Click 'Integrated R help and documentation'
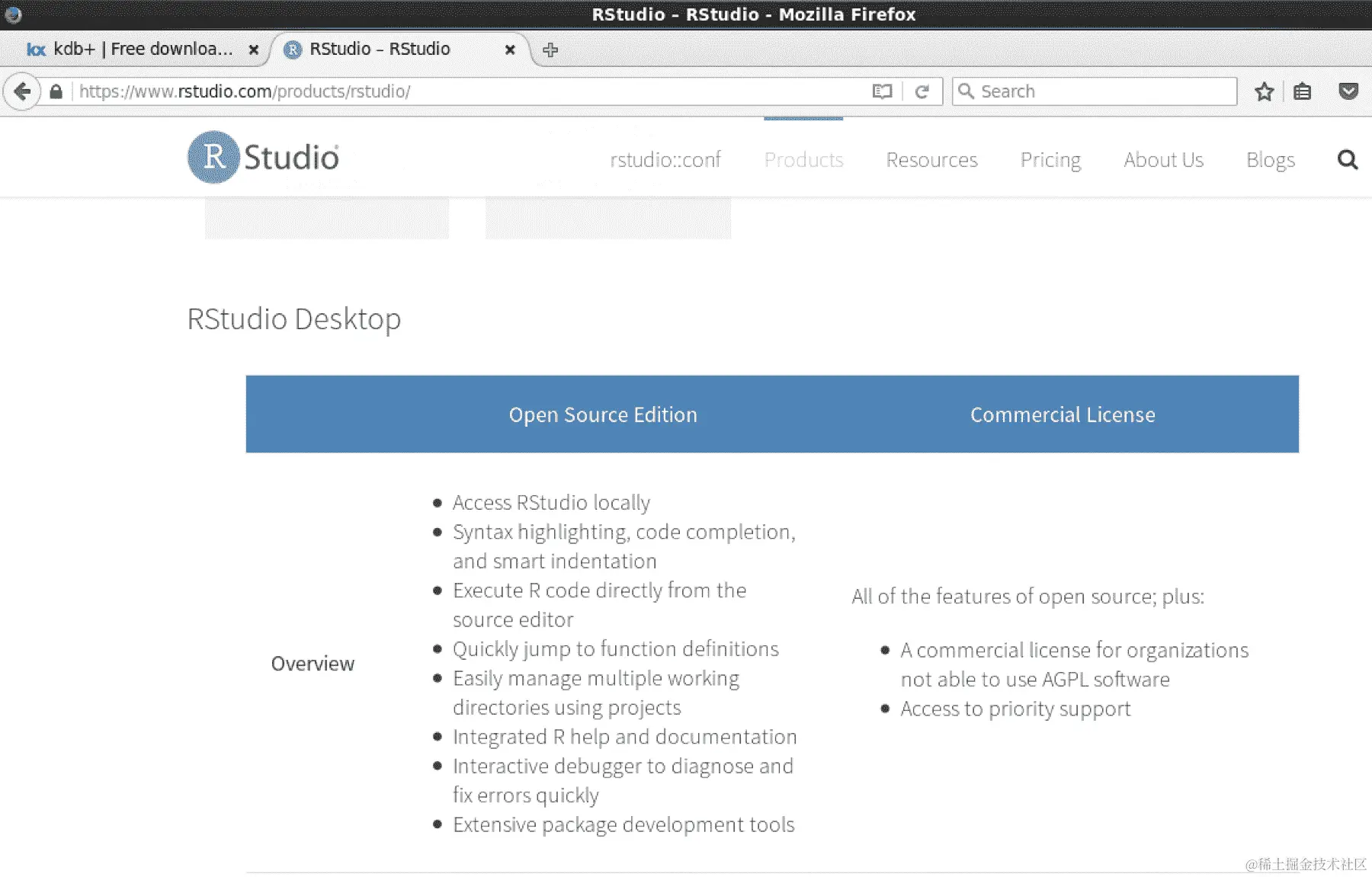 (x=625, y=737)
